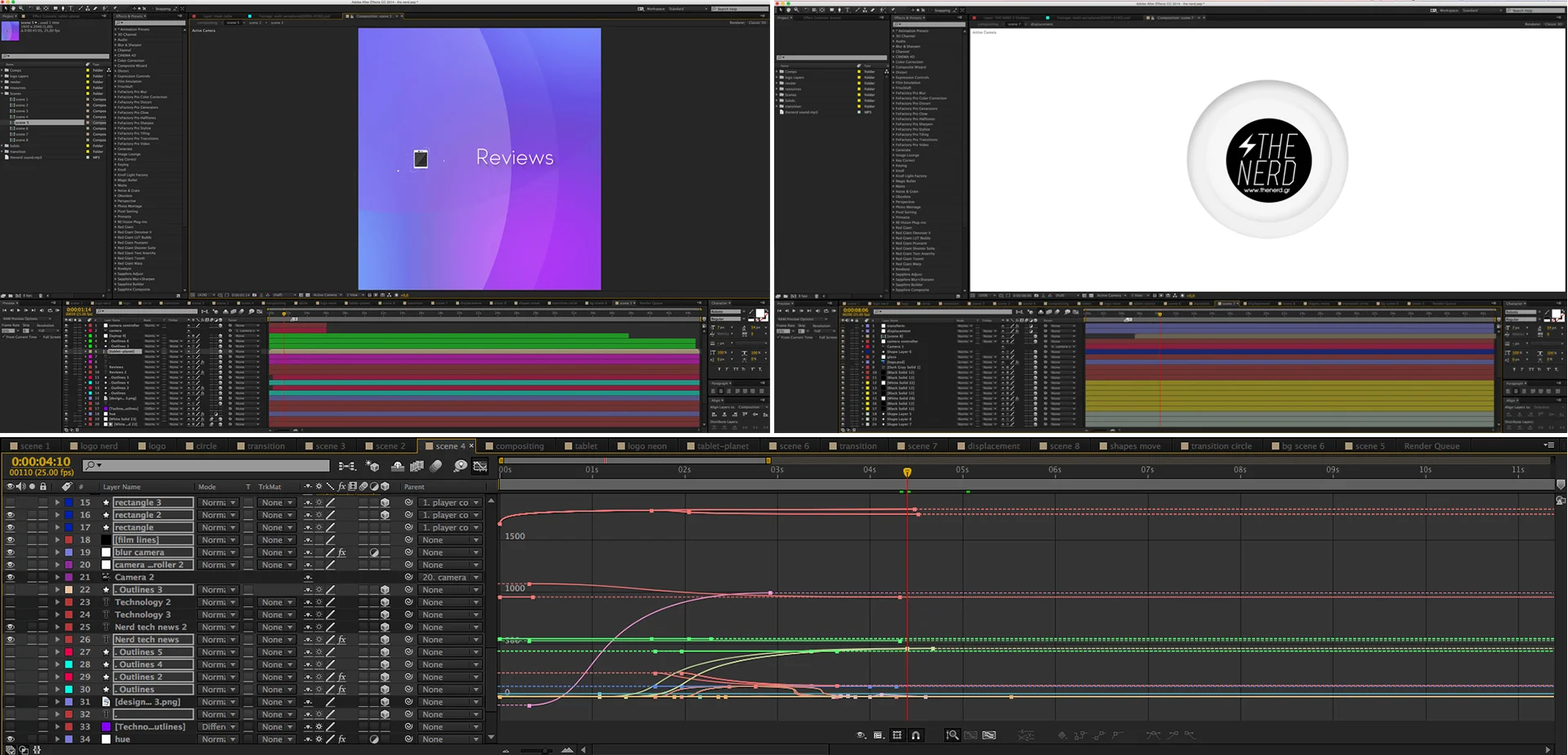Open blending mode dropdown for [Techno...utlines]
The image size is (1568, 755).
point(219,726)
